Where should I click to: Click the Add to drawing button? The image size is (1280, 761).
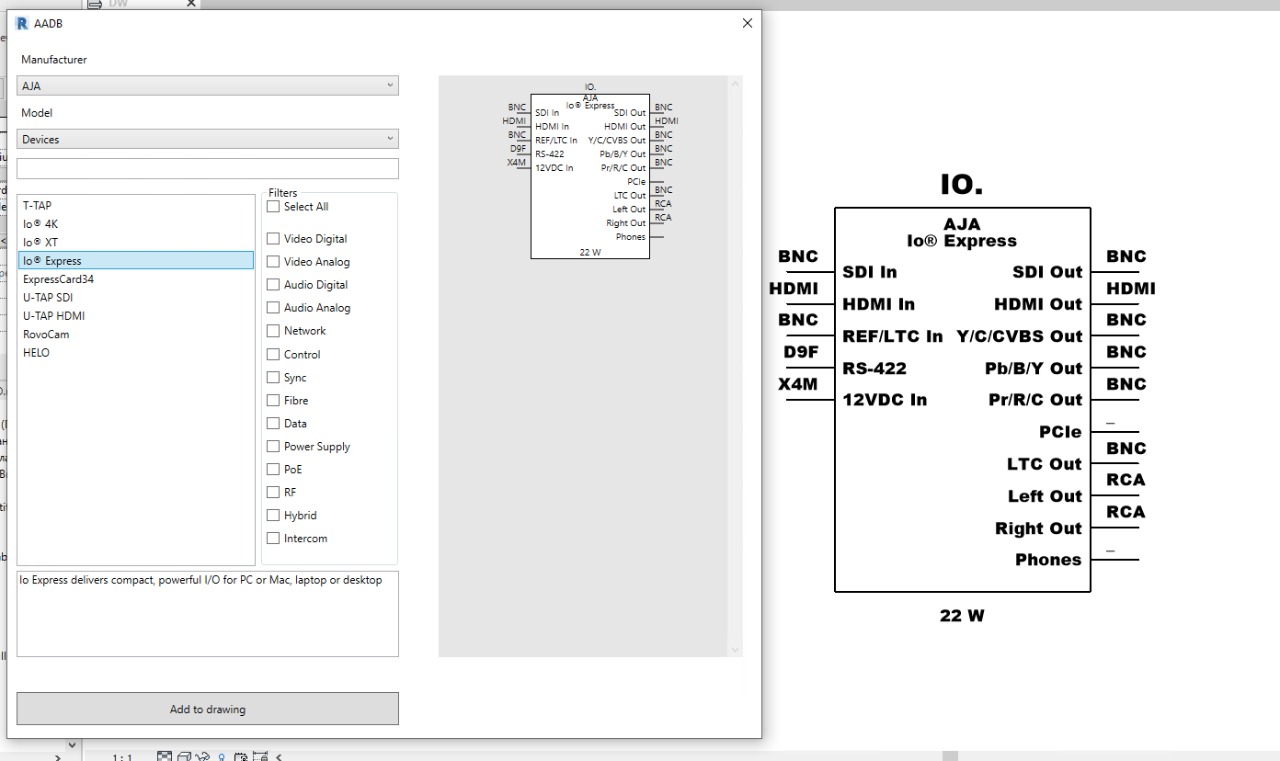click(208, 709)
